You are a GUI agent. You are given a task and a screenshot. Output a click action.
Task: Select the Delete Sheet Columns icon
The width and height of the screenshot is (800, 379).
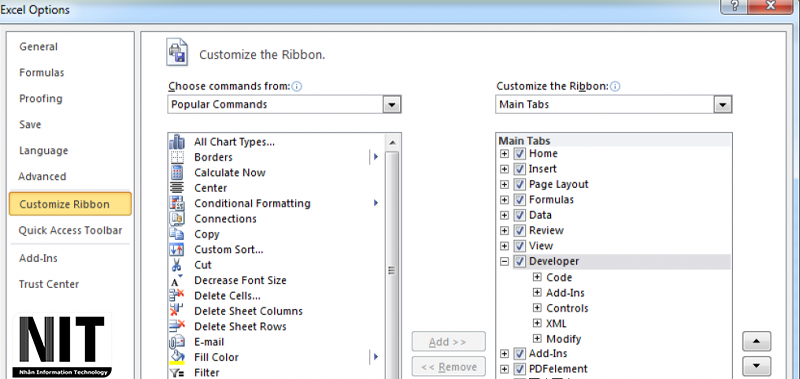tap(177, 311)
